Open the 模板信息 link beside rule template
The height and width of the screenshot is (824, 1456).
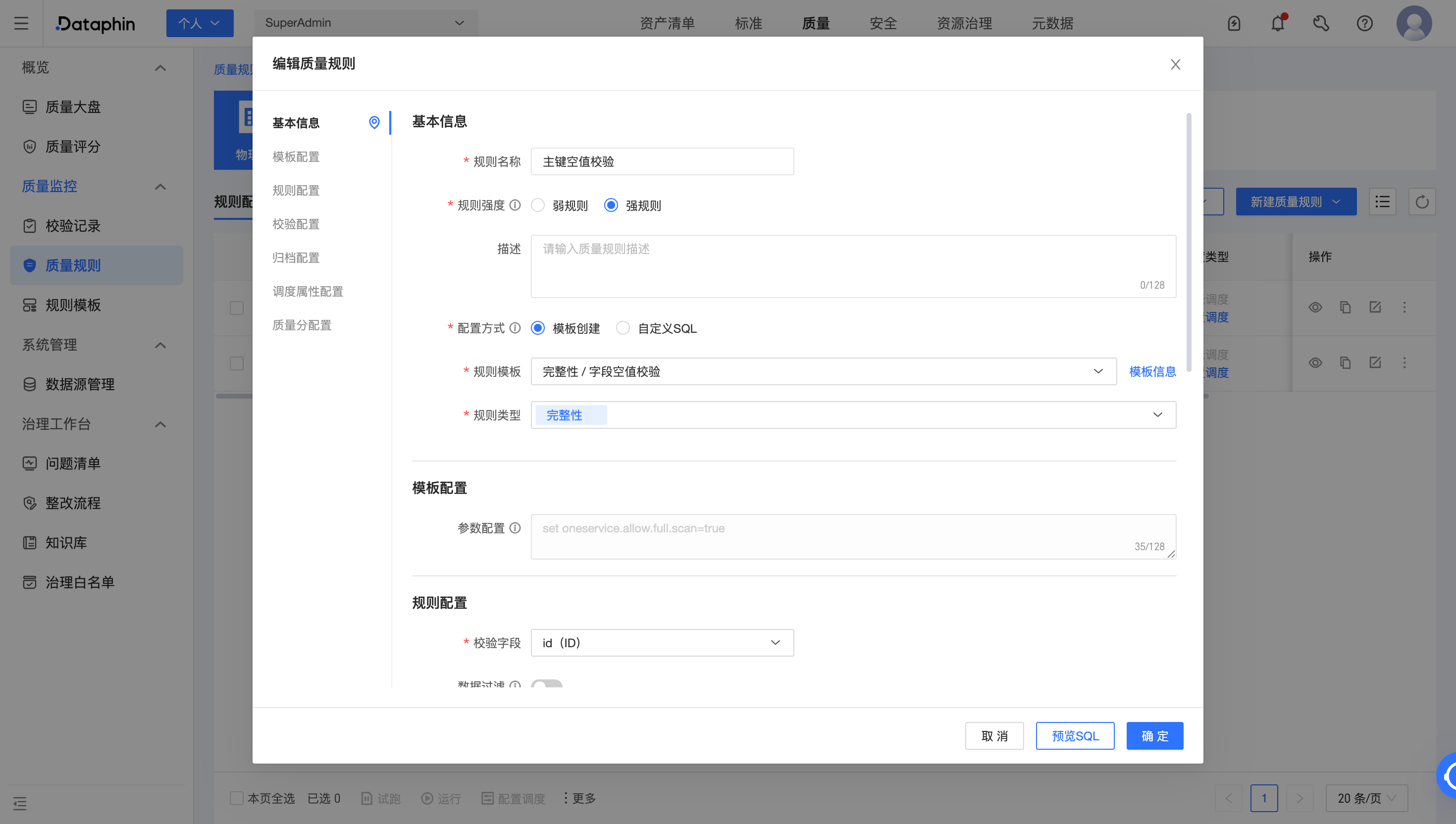pos(1151,371)
